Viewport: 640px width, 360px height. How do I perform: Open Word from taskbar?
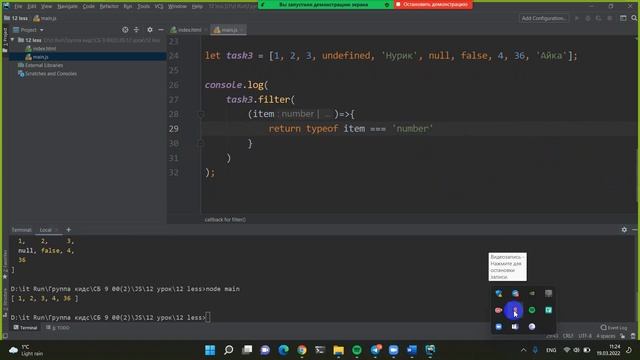(412, 350)
